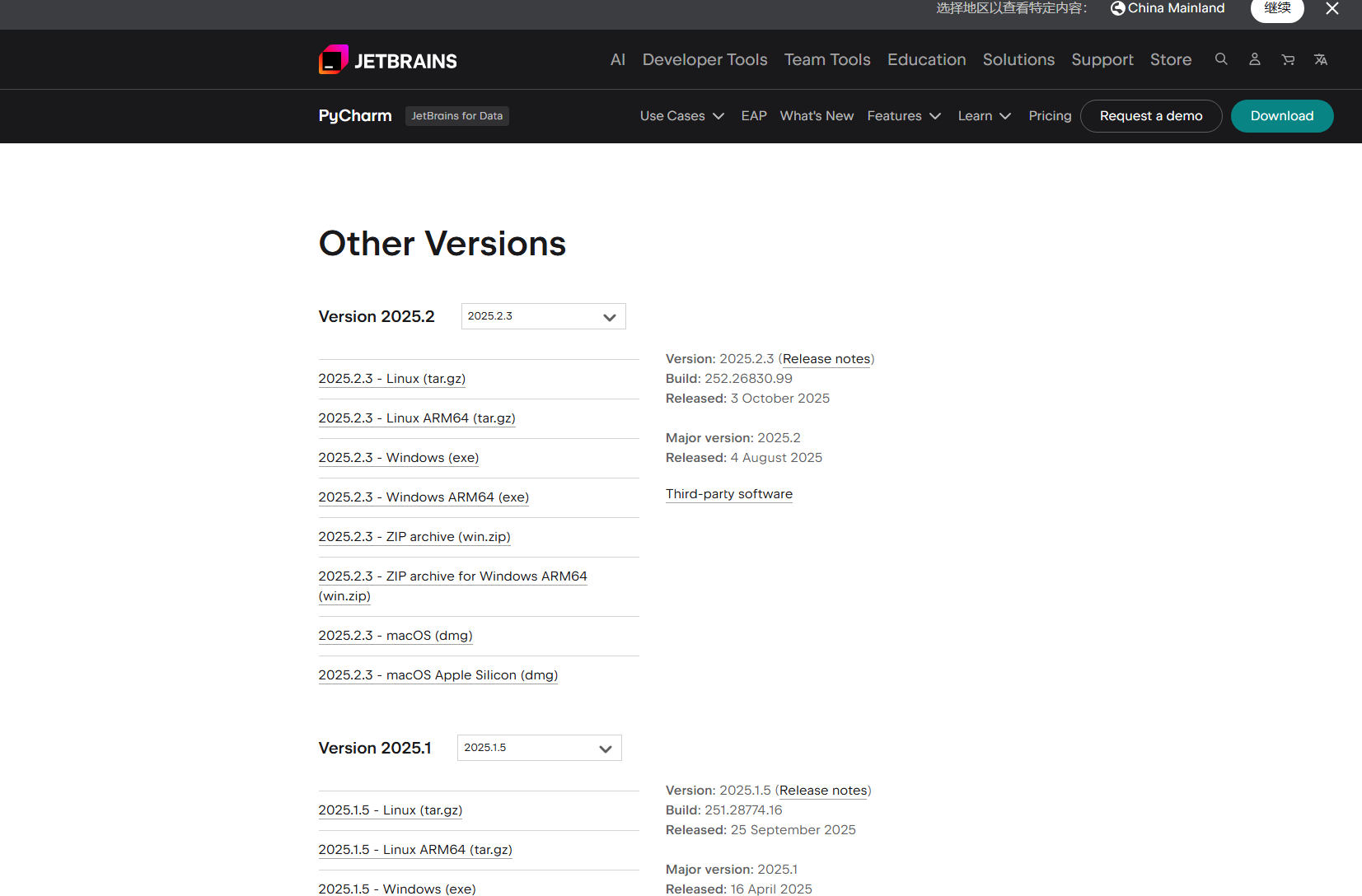The height and width of the screenshot is (896, 1362).
Task: Open the Third-party software link
Action: pyautogui.click(x=729, y=494)
